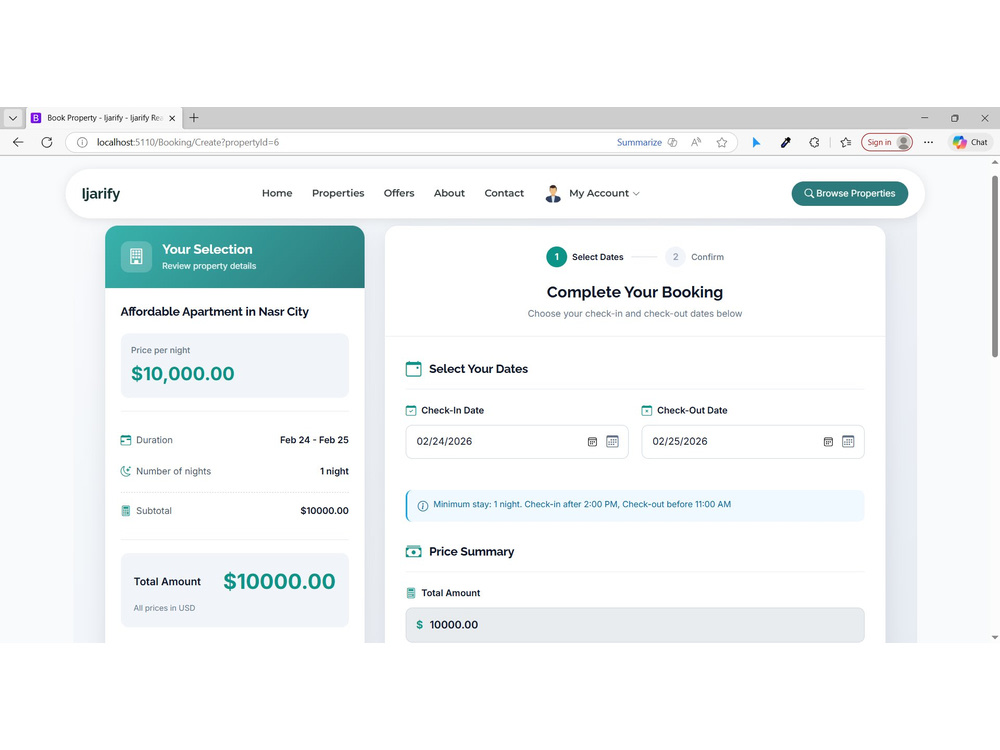
Task: Click the scrollbar down arrow
Action: pyautogui.click(x=995, y=637)
